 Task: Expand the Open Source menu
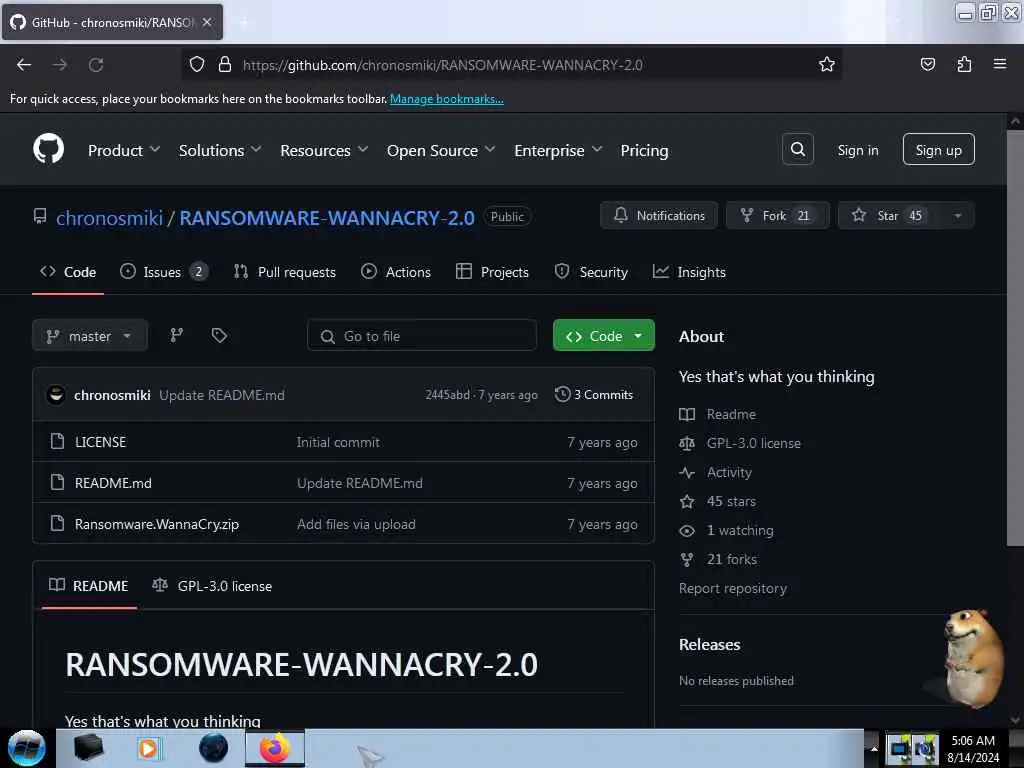pos(441,150)
